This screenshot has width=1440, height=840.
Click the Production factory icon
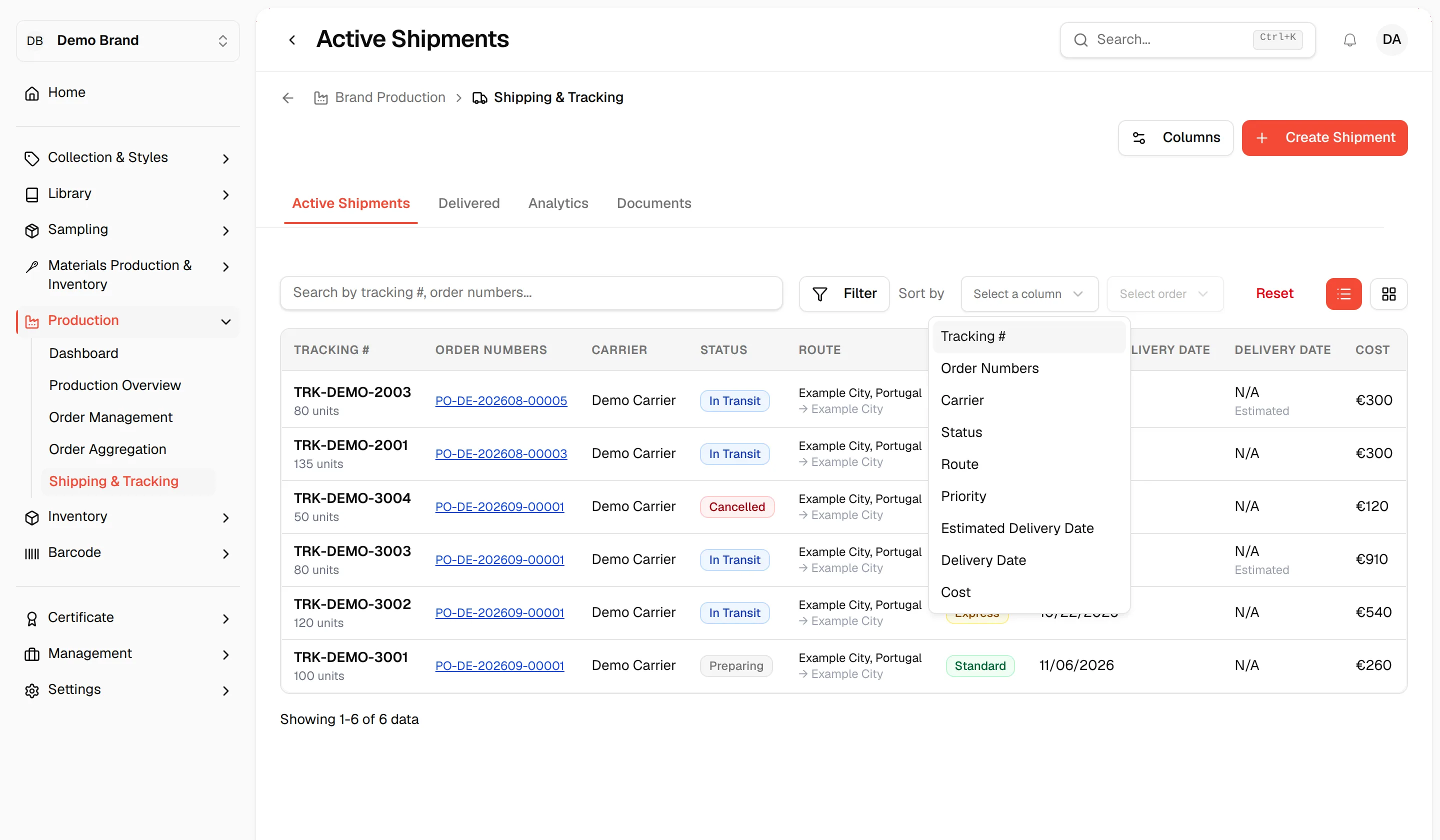32,321
